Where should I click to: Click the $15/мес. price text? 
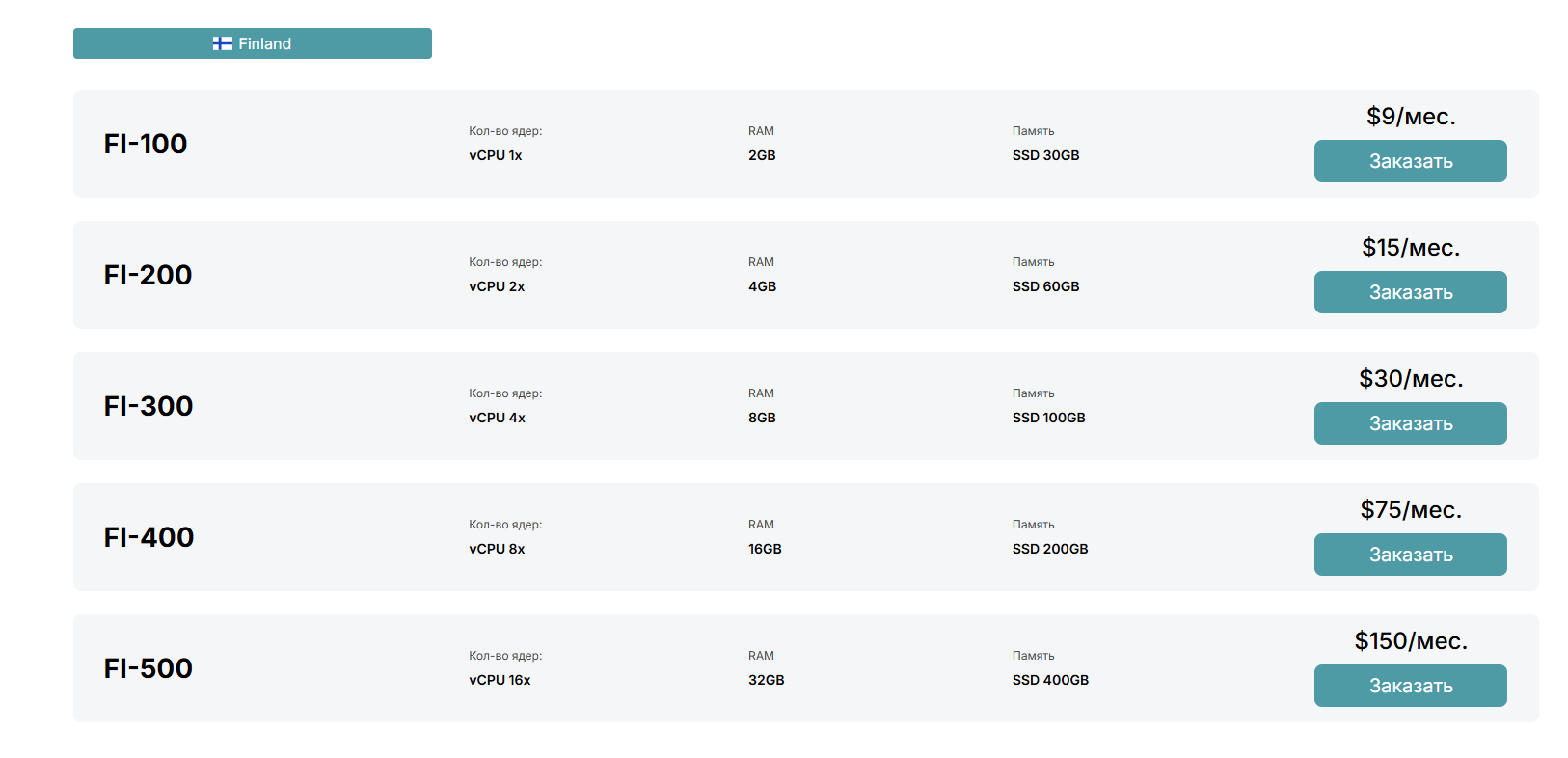pyautogui.click(x=1411, y=248)
